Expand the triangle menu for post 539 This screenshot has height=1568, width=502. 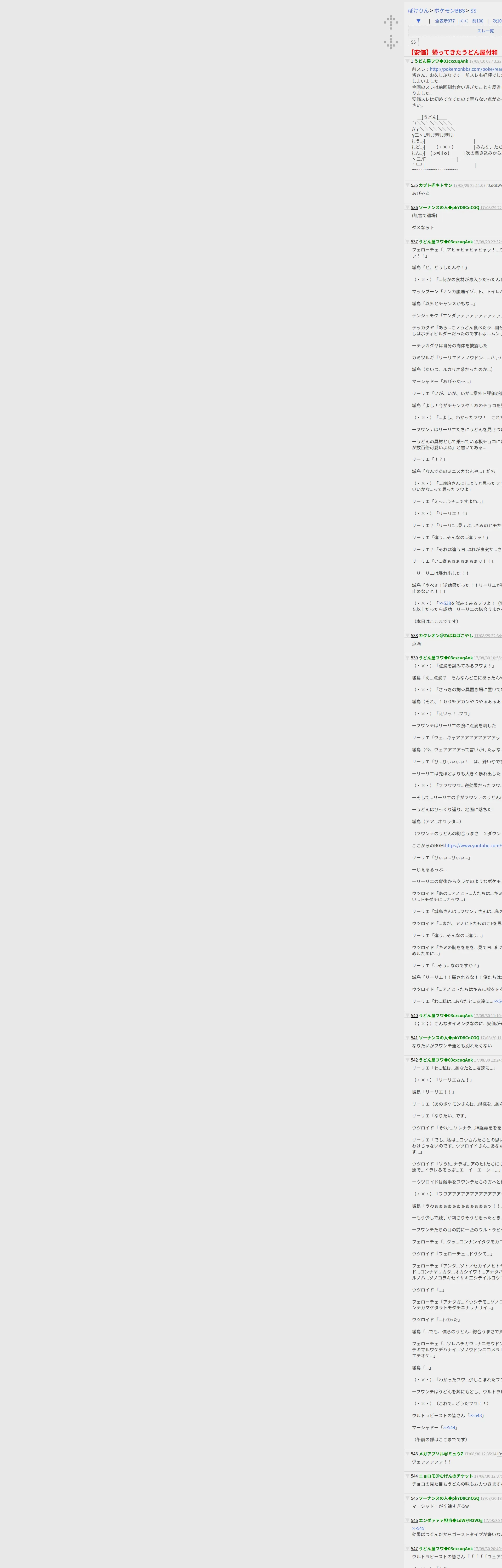click(408, 658)
